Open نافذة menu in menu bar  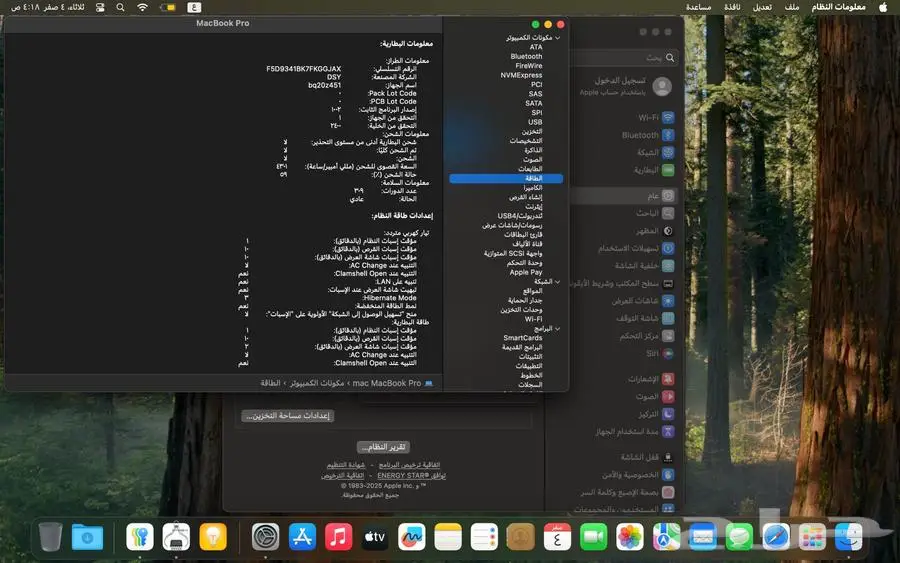[x=732, y=7]
